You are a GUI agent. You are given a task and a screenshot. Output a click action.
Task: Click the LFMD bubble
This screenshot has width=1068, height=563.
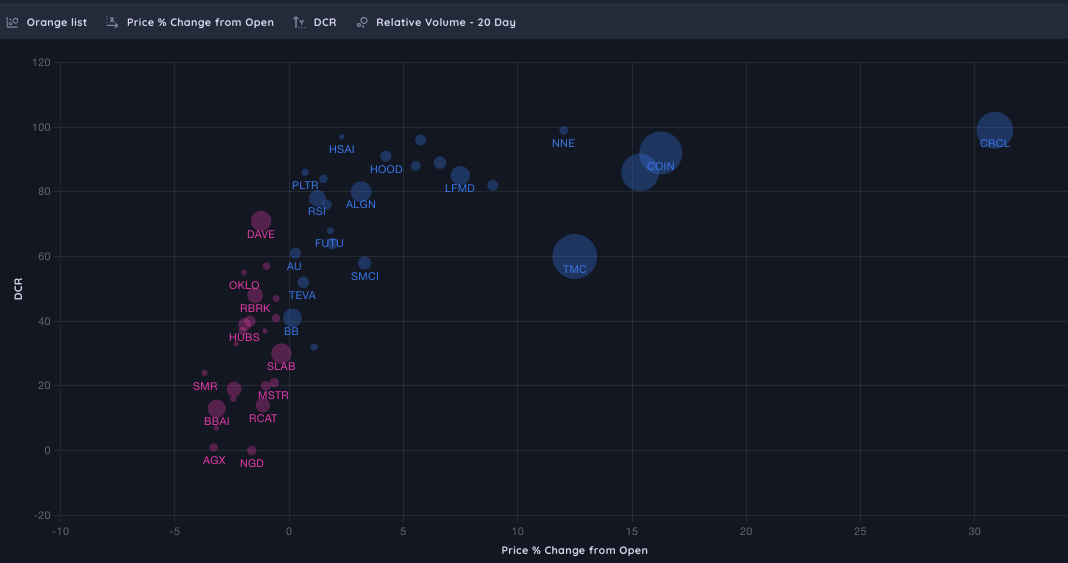tap(460, 176)
